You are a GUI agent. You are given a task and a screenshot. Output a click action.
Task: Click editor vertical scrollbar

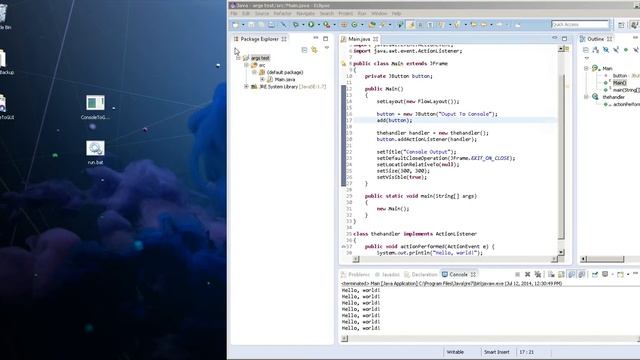click(561, 150)
